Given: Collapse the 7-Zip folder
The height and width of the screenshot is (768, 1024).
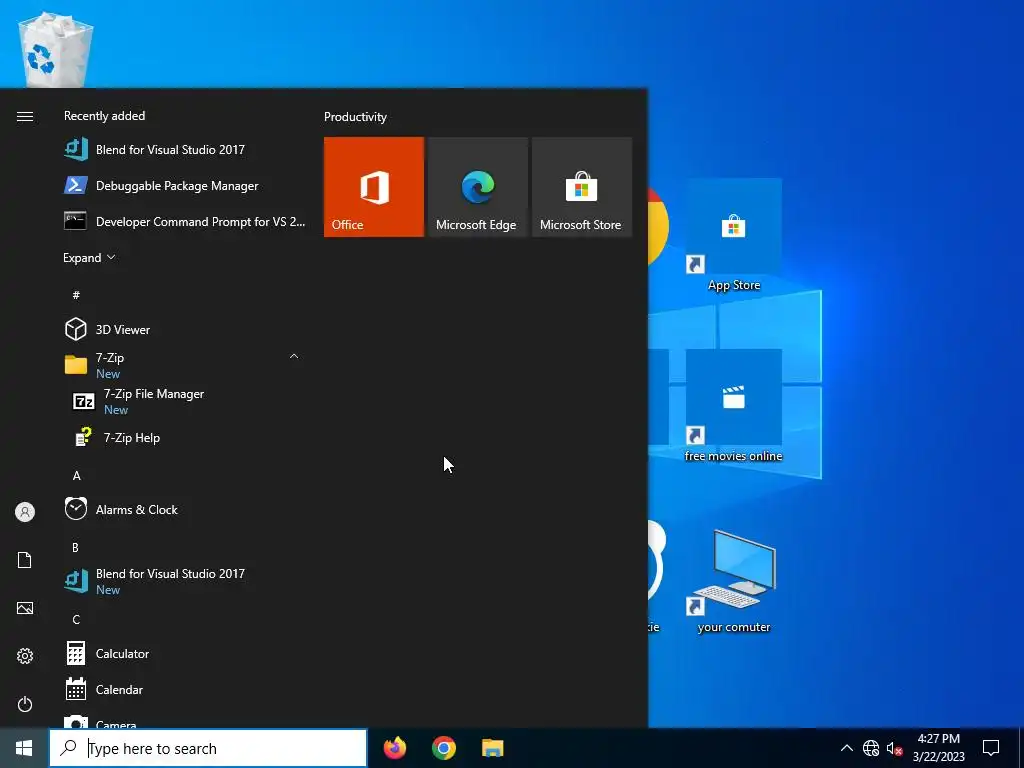Looking at the screenshot, I should (x=294, y=357).
